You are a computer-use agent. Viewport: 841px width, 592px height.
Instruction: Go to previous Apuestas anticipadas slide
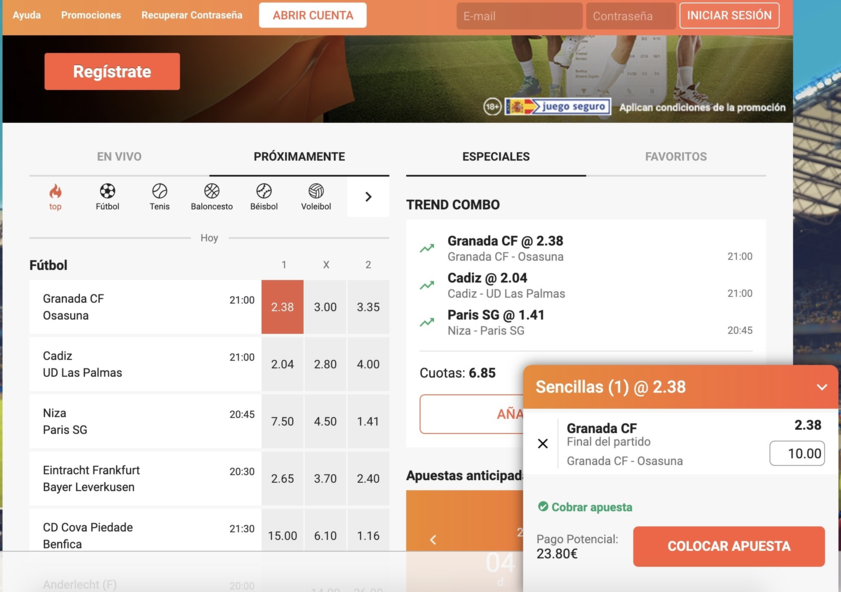[433, 539]
